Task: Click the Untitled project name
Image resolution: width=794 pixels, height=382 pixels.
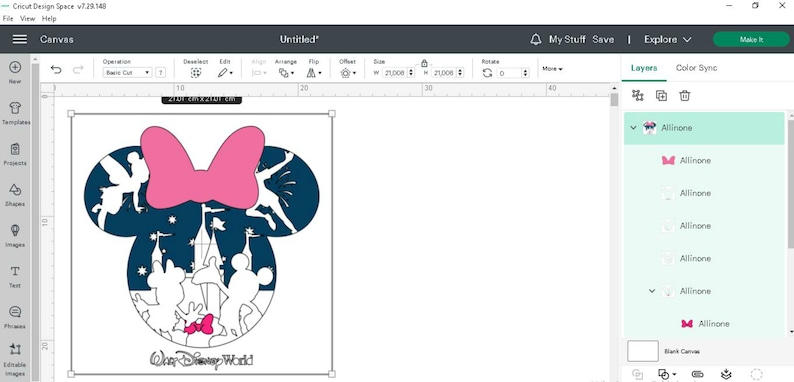Action: [299, 40]
